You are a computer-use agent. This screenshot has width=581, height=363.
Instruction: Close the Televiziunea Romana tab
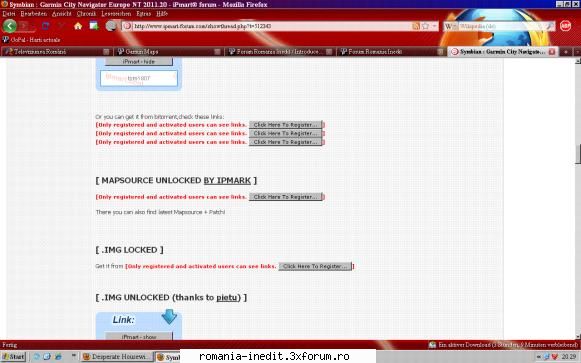tap(106, 51)
